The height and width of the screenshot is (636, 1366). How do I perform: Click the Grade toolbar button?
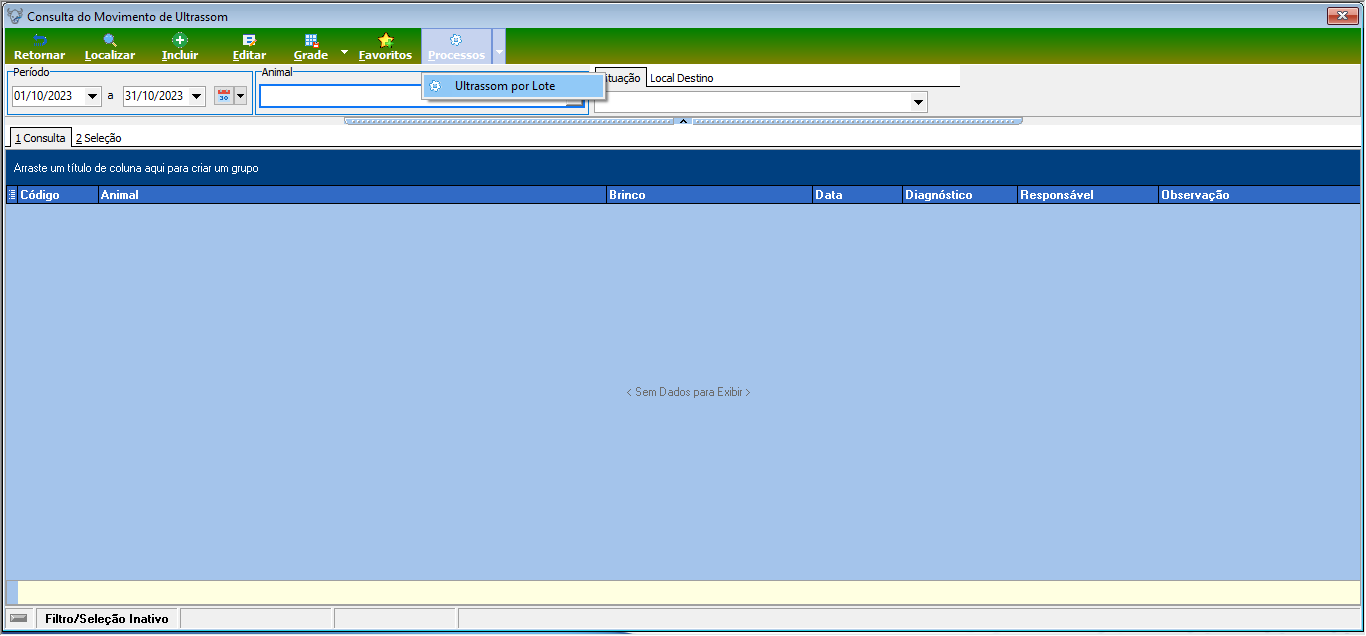[311, 47]
